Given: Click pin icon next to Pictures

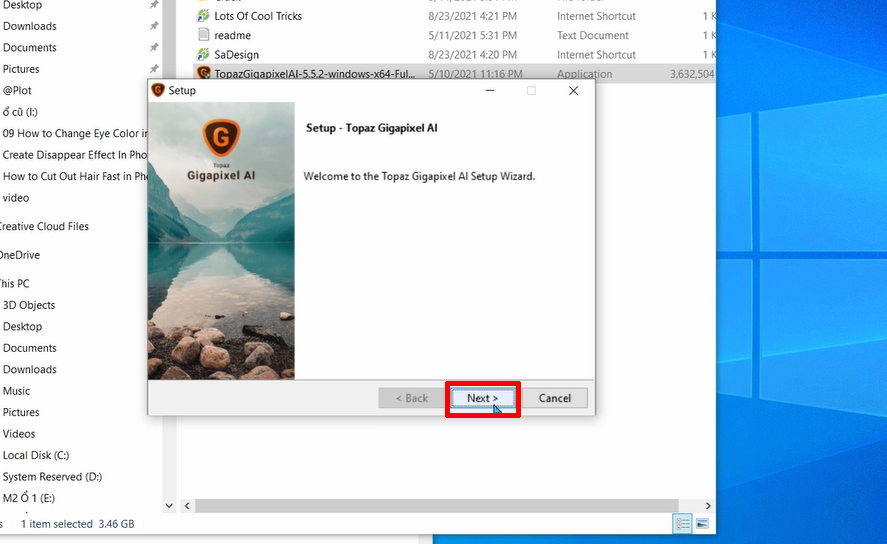Looking at the screenshot, I should click(x=153, y=69).
